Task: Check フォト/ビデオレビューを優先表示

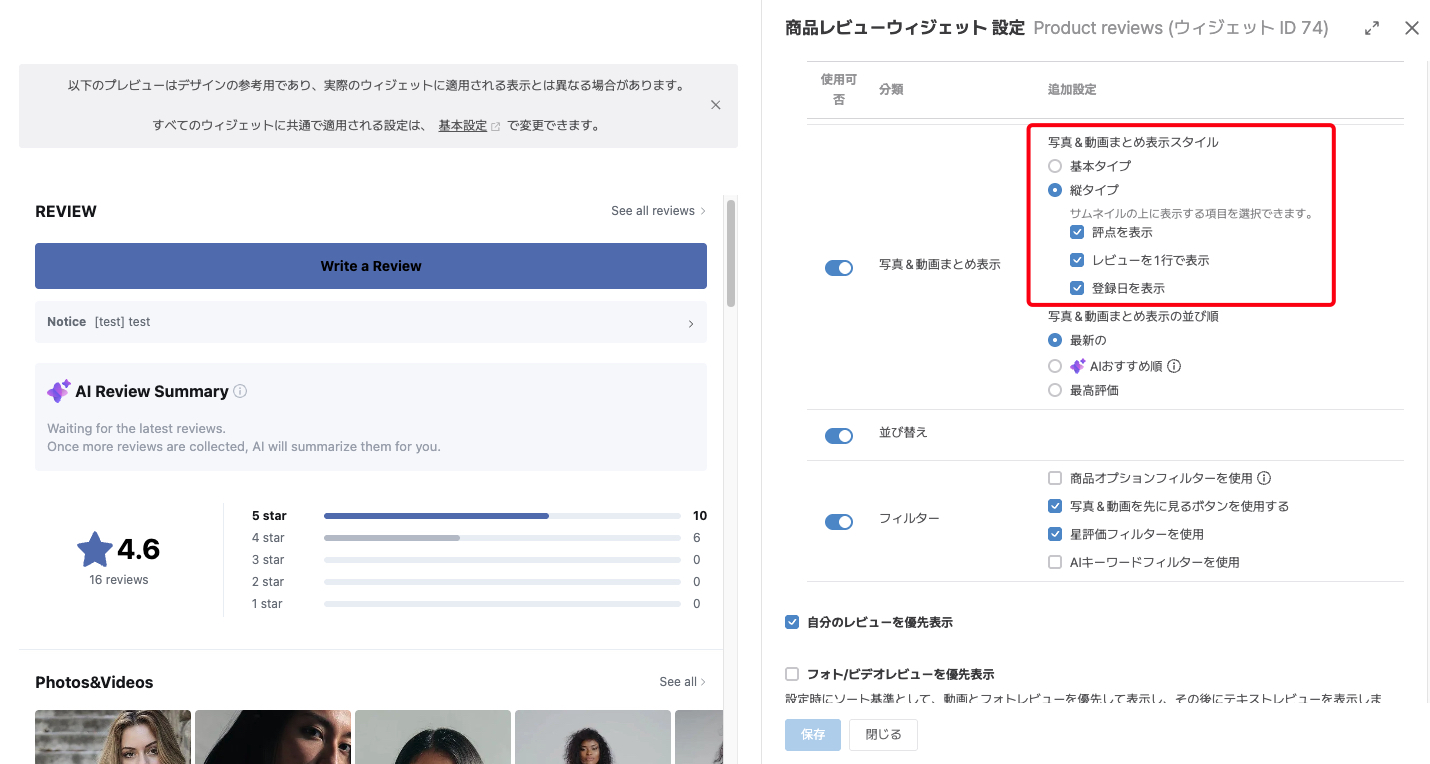Action: pyautogui.click(x=792, y=674)
